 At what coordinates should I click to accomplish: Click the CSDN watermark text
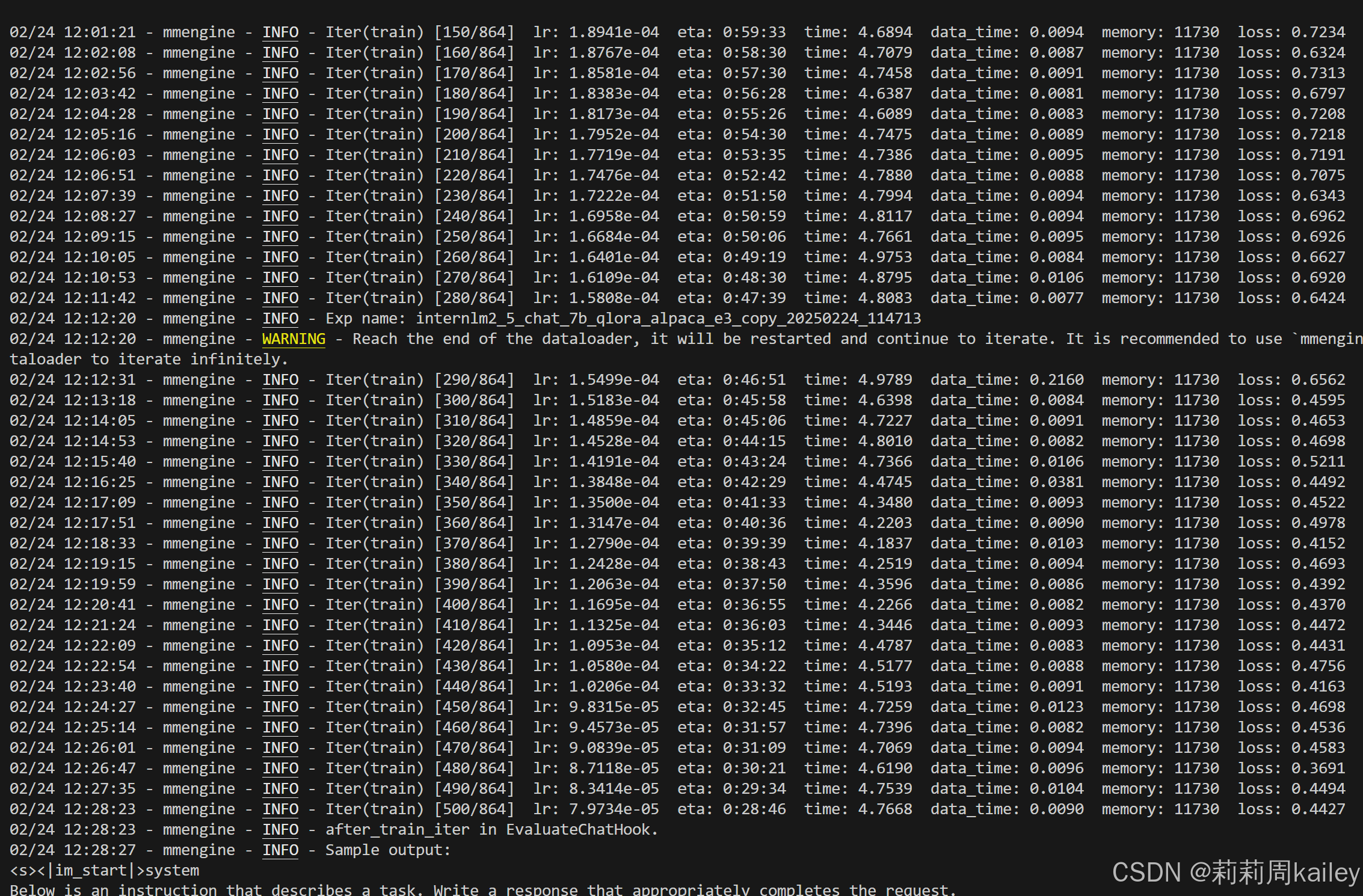1235,872
